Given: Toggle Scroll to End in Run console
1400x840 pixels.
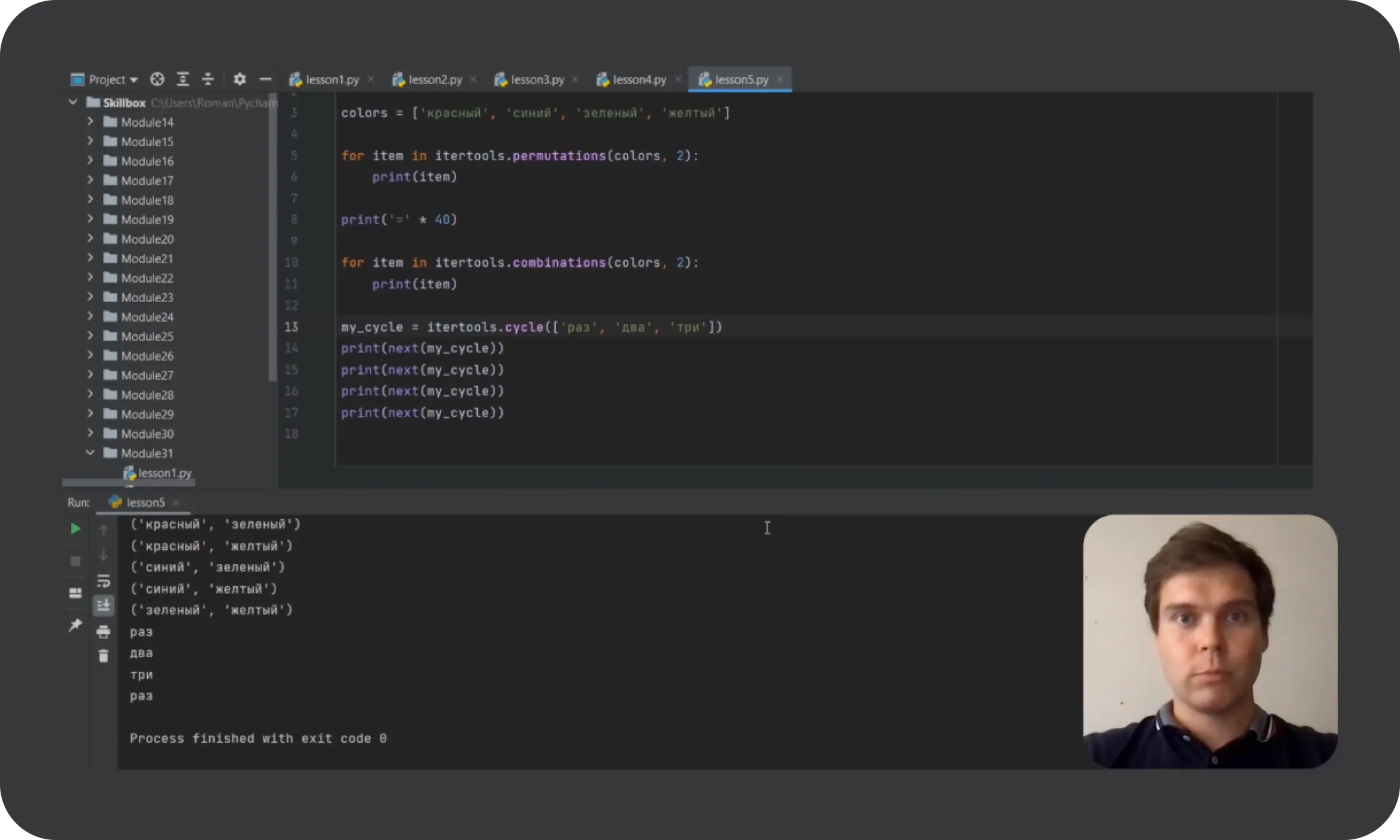Looking at the screenshot, I should [103, 605].
